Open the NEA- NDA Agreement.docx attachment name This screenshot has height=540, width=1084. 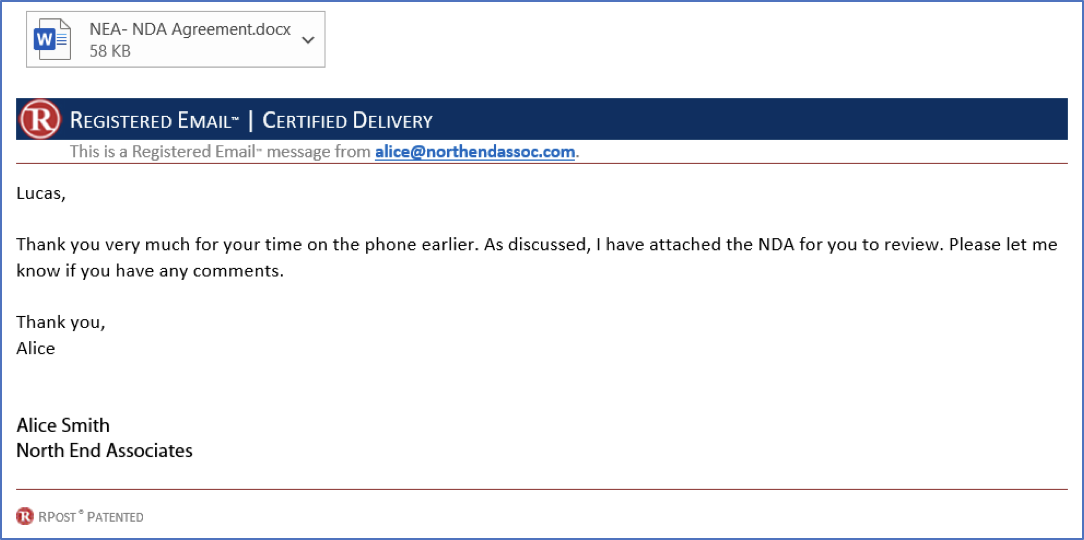pyautogui.click(x=190, y=30)
